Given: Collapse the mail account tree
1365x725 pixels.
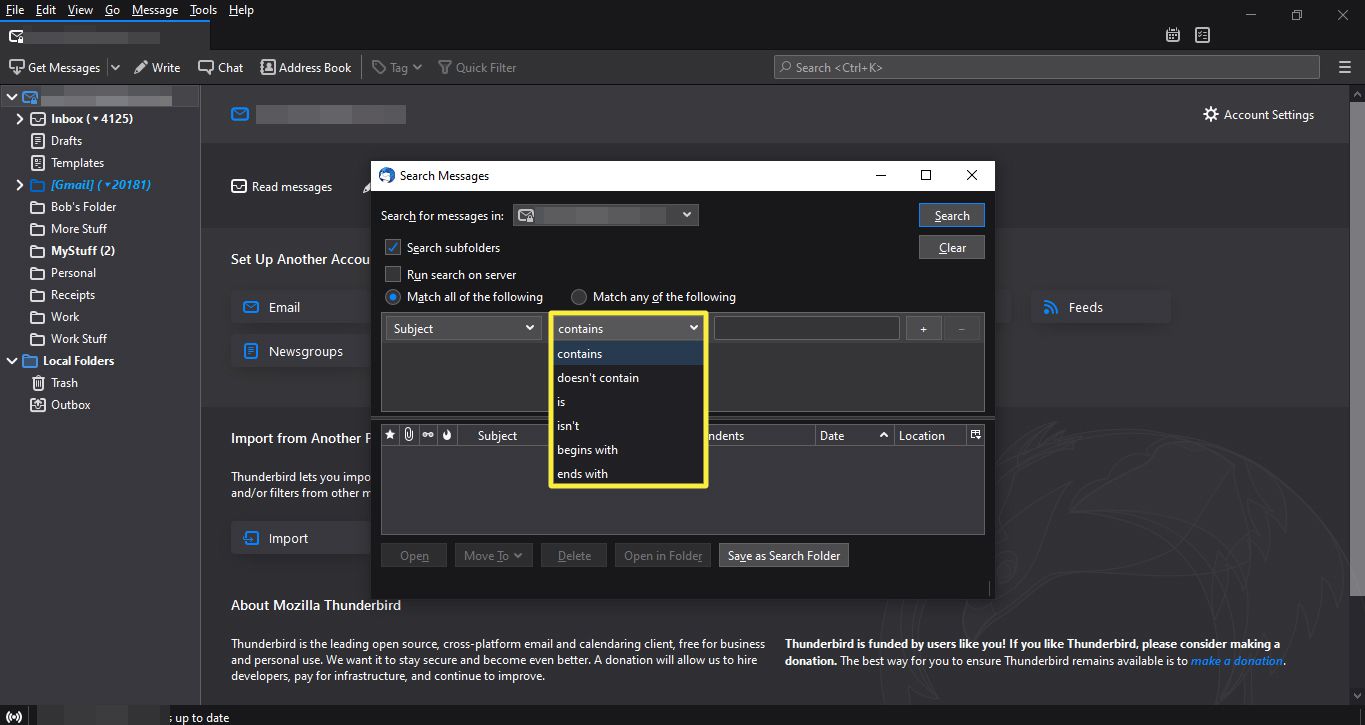Looking at the screenshot, I should (x=12, y=97).
